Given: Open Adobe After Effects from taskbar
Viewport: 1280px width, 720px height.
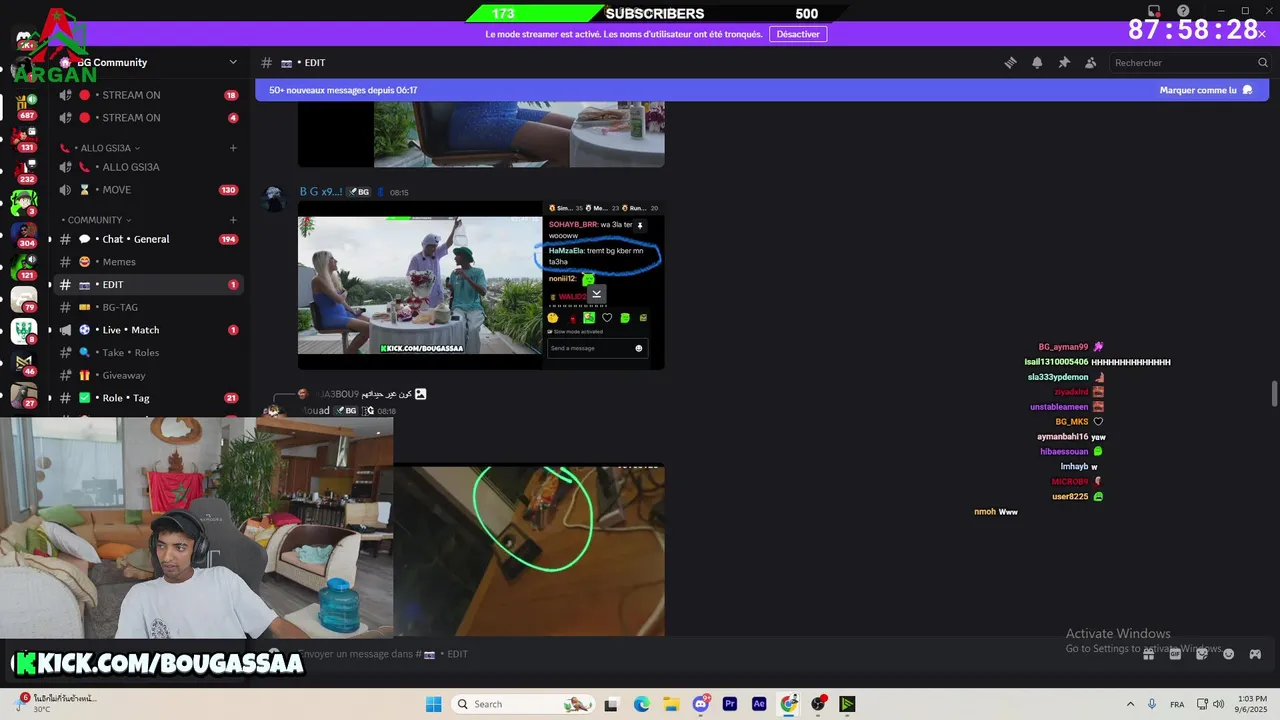Looking at the screenshot, I should pyautogui.click(x=759, y=704).
